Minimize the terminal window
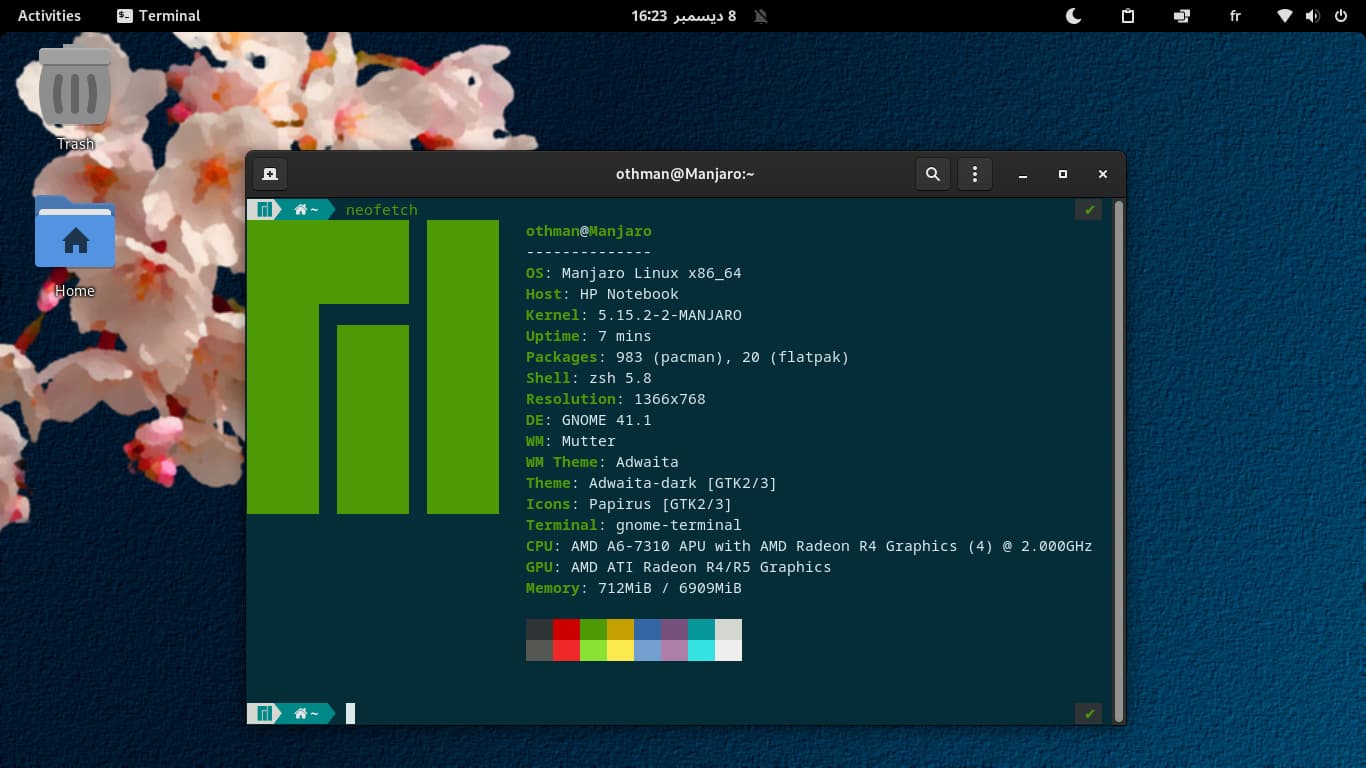Viewport: 1366px width, 768px height. [1023, 174]
